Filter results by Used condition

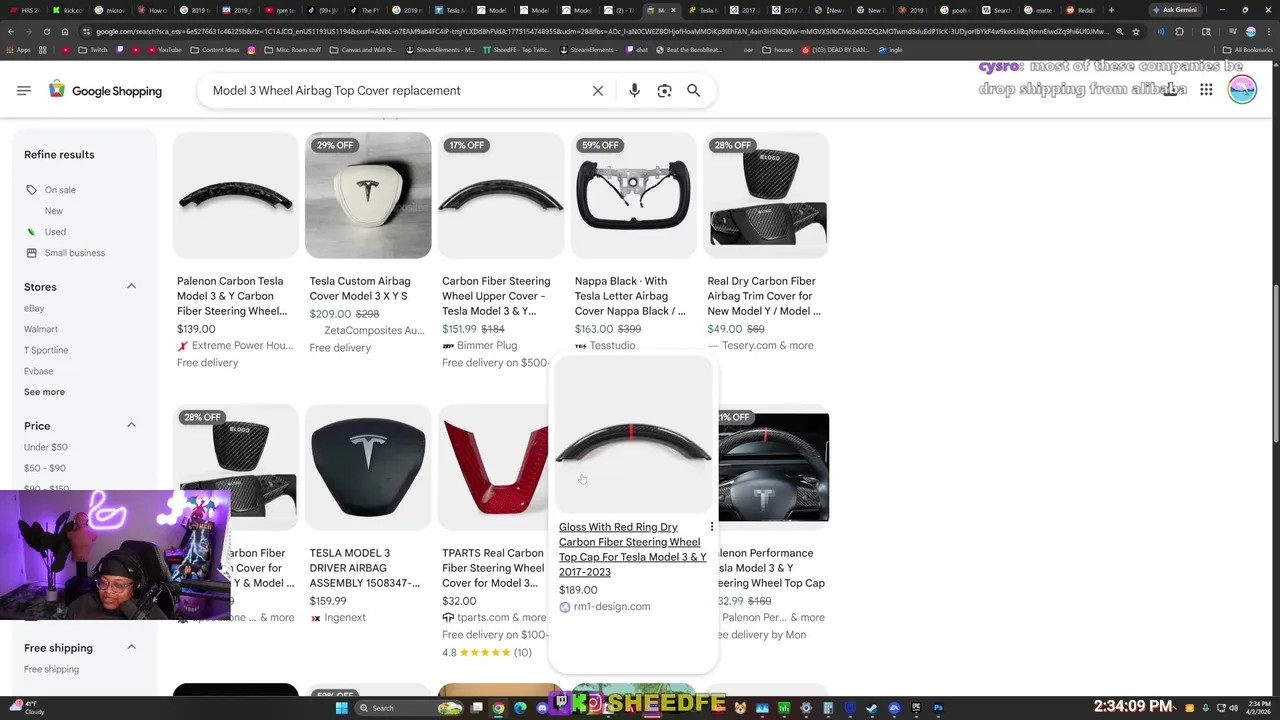point(55,232)
